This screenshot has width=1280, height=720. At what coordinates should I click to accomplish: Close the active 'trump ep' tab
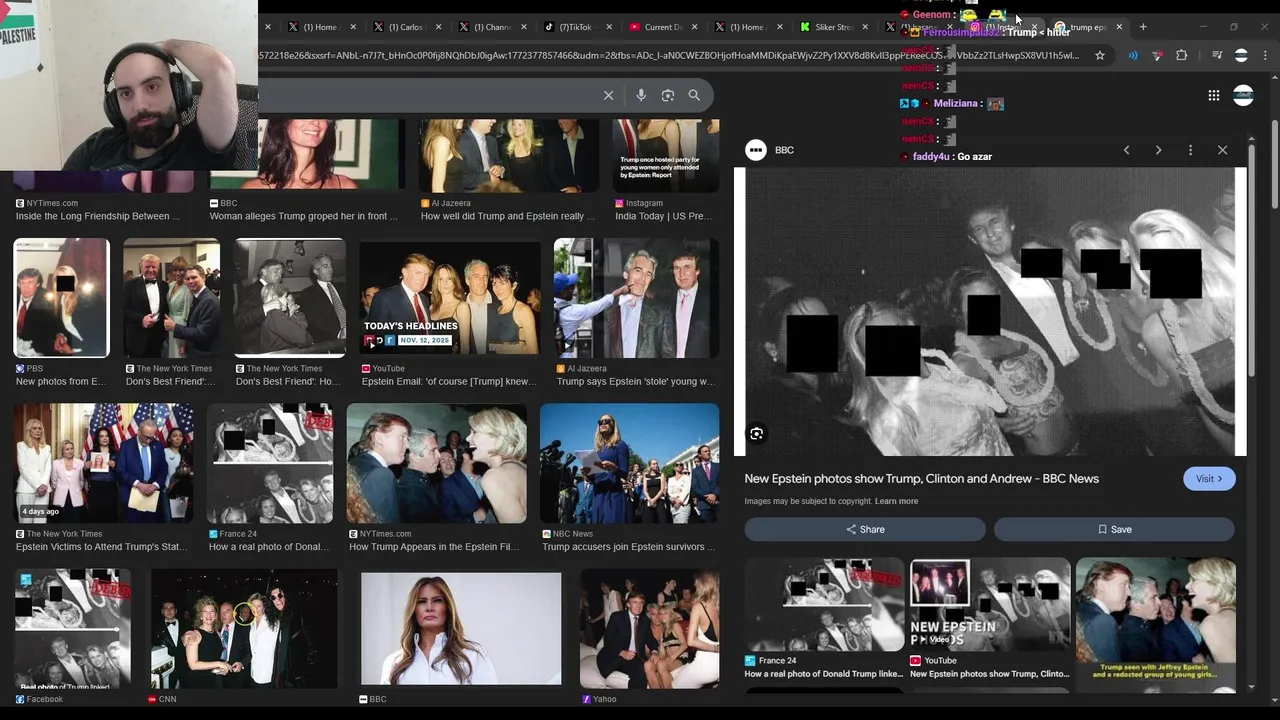click(x=1119, y=27)
